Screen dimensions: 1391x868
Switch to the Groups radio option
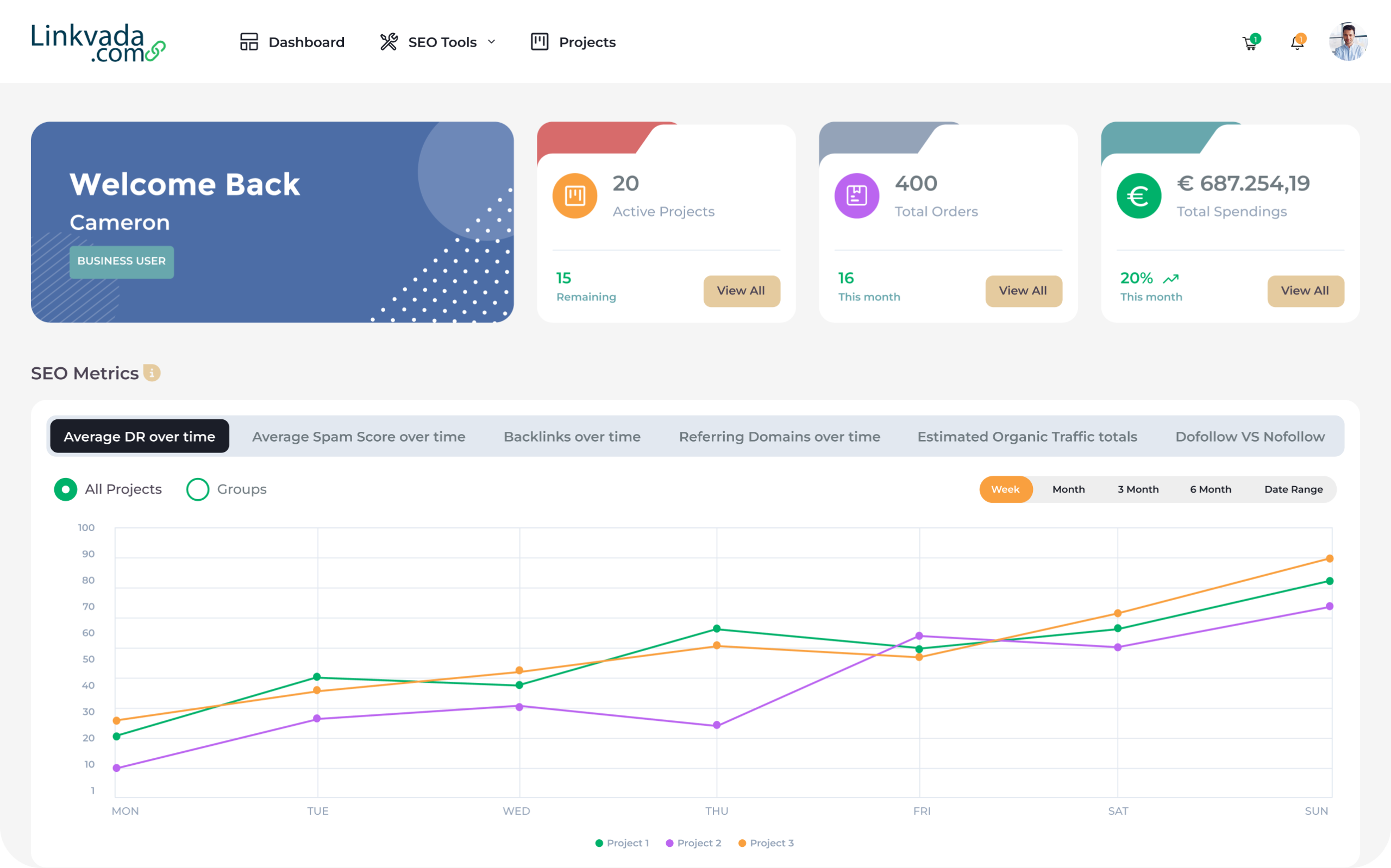point(198,489)
